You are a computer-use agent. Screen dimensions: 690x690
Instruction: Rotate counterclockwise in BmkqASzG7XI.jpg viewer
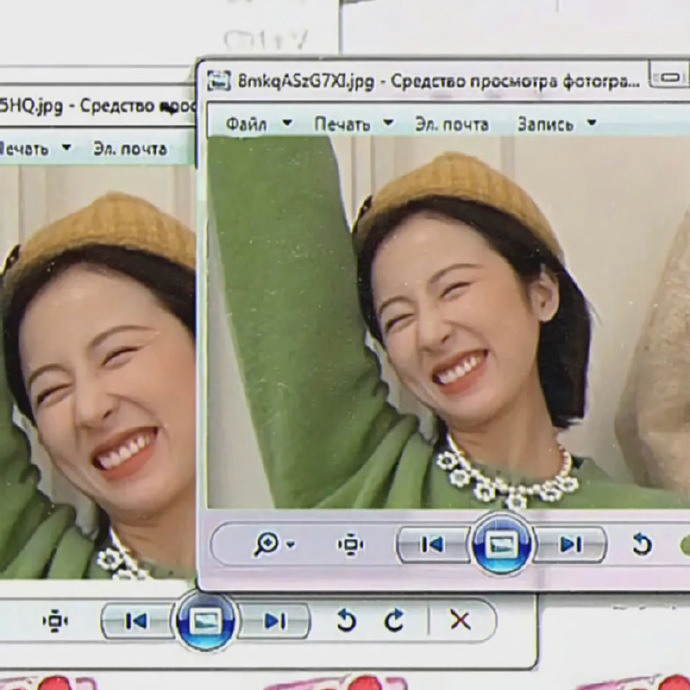click(x=642, y=544)
